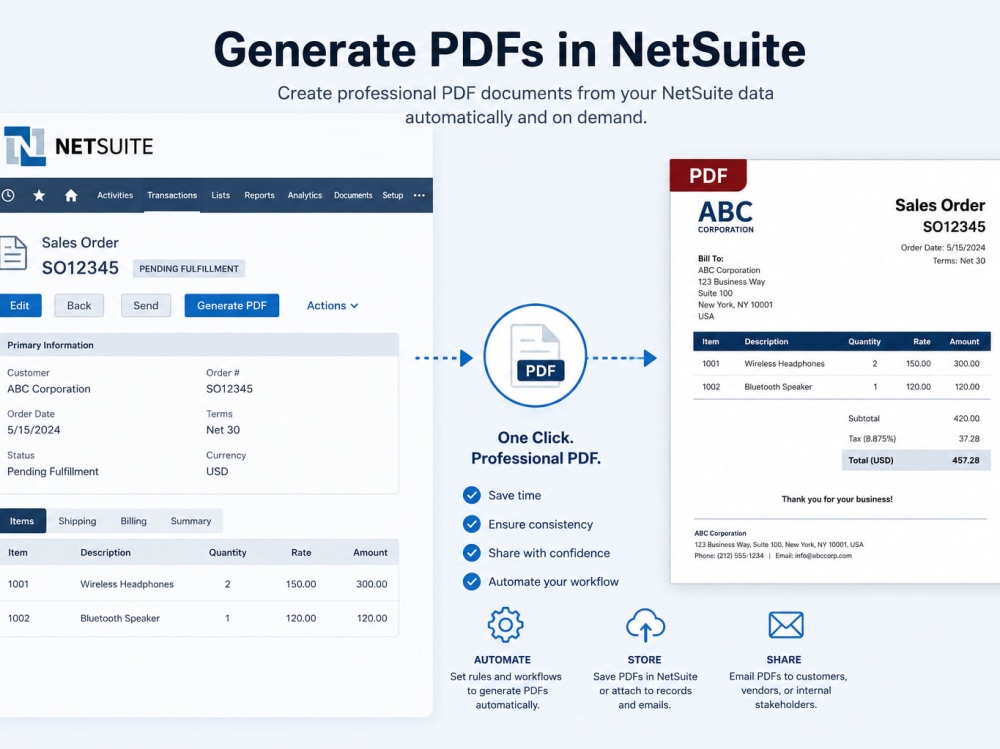The height and width of the screenshot is (749, 1000).
Task: Click item 1002 in the NetSuite items table
Action: click(x=18, y=618)
